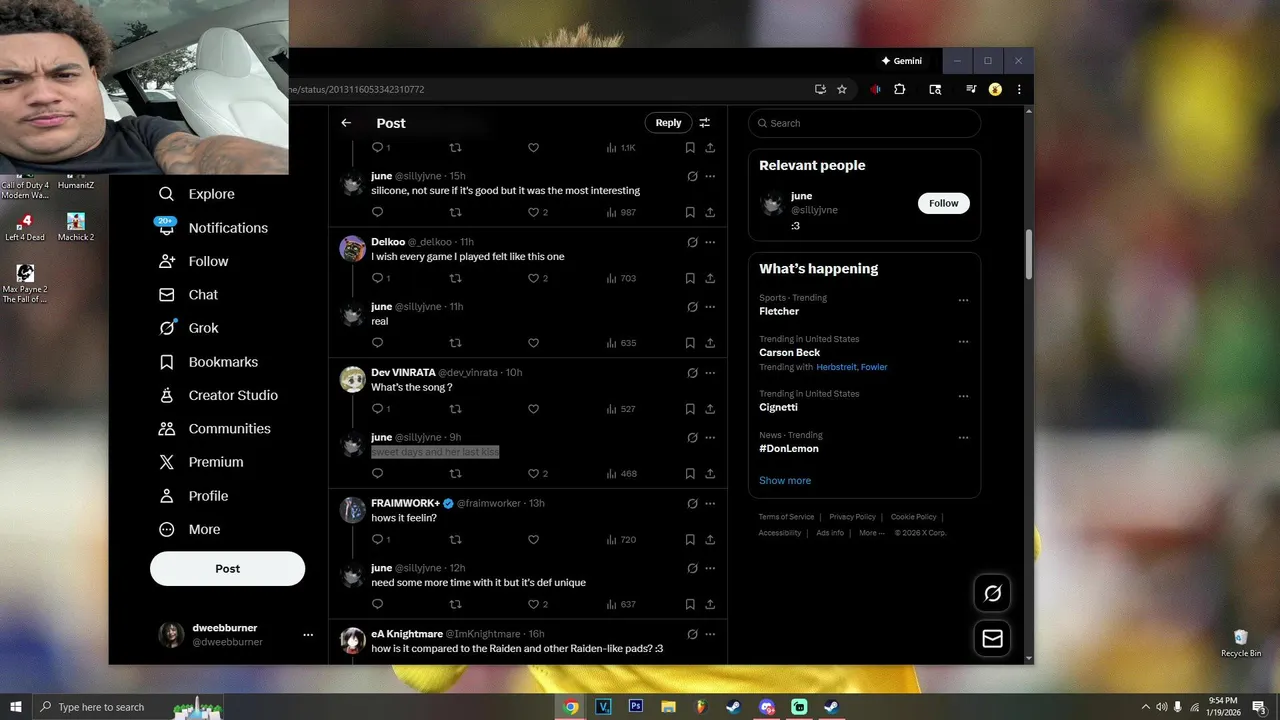Open the Privacy Policy footer link
The width and height of the screenshot is (1280, 720).
(x=852, y=517)
